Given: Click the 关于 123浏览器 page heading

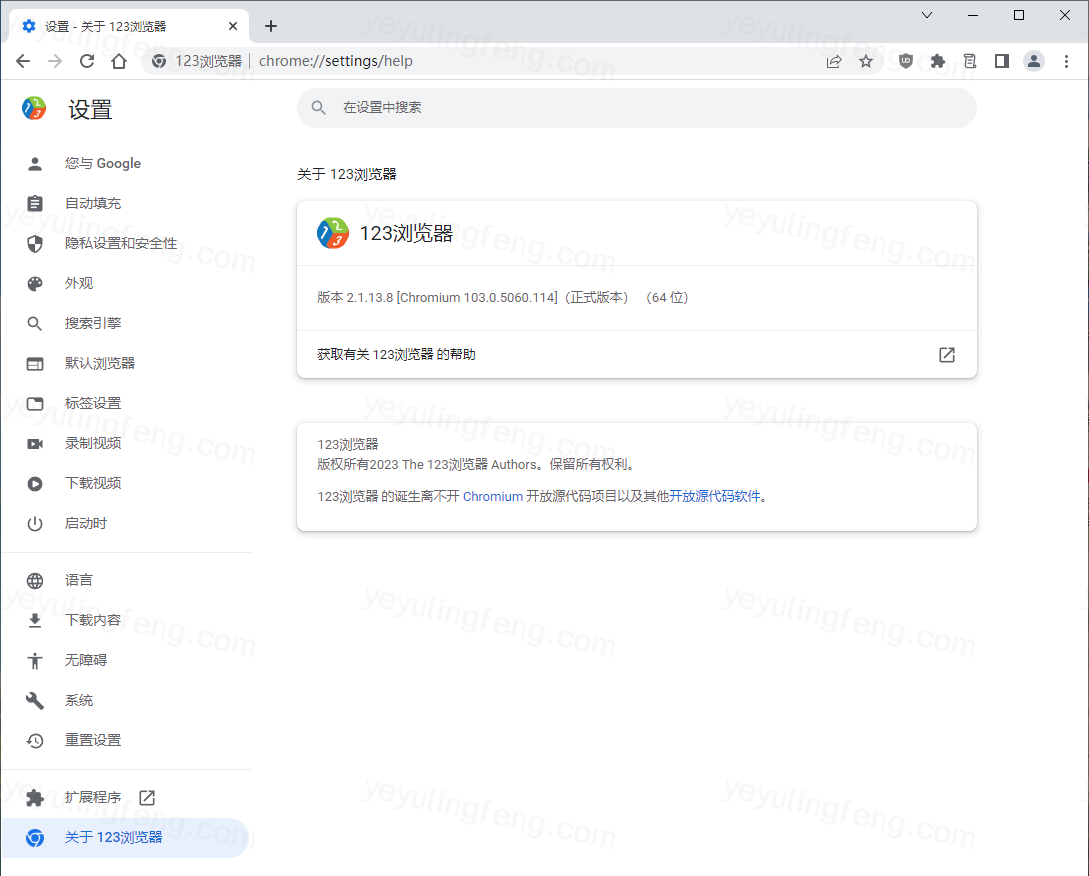Looking at the screenshot, I should 347,174.
